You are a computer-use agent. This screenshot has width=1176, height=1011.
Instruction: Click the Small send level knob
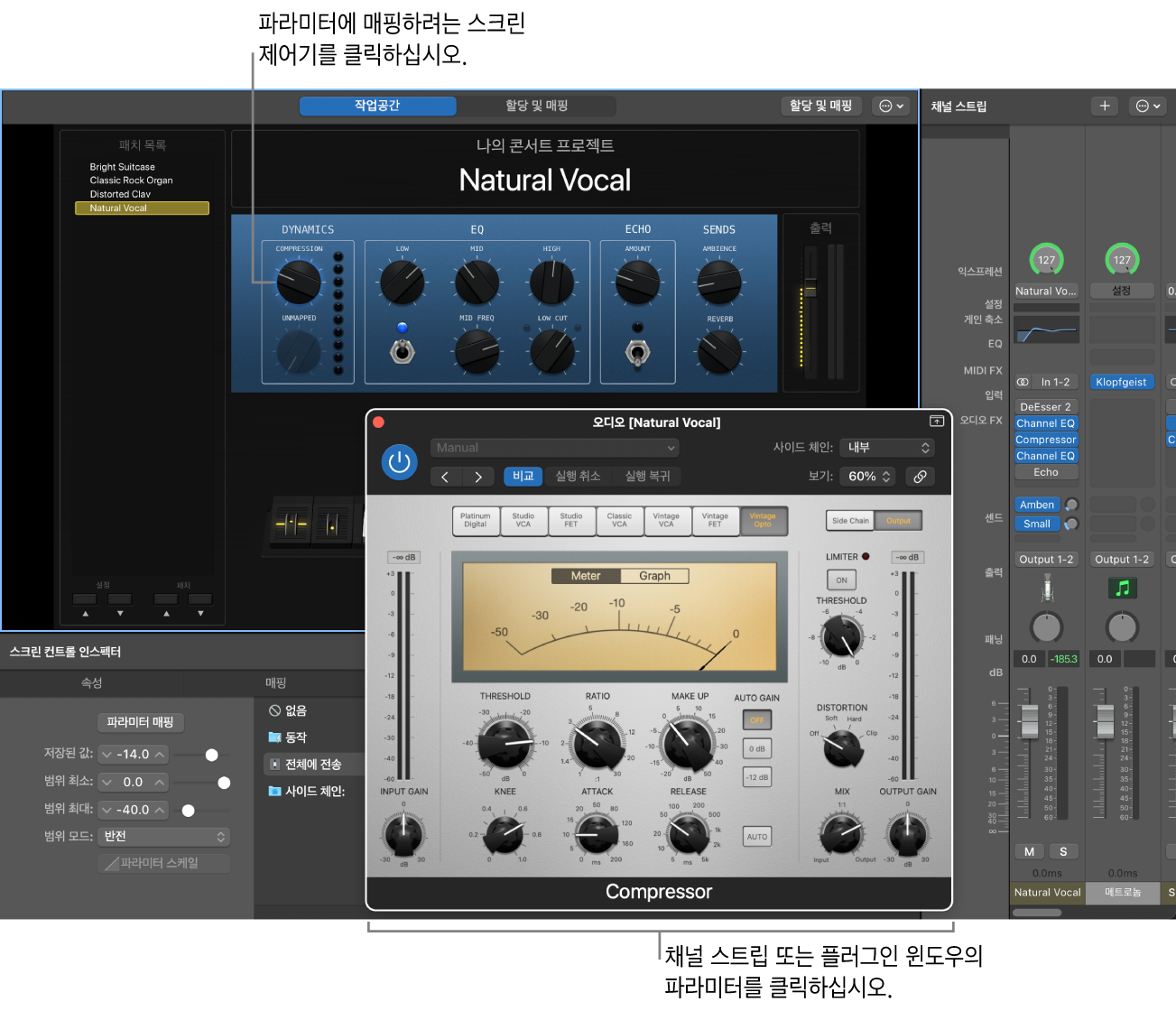[x=1071, y=524]
